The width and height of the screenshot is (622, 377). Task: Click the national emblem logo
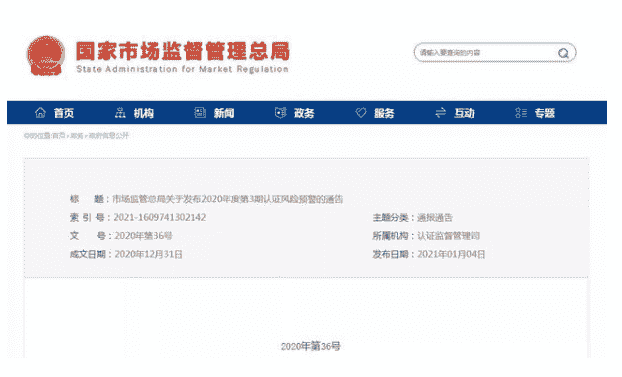(46, 56)
